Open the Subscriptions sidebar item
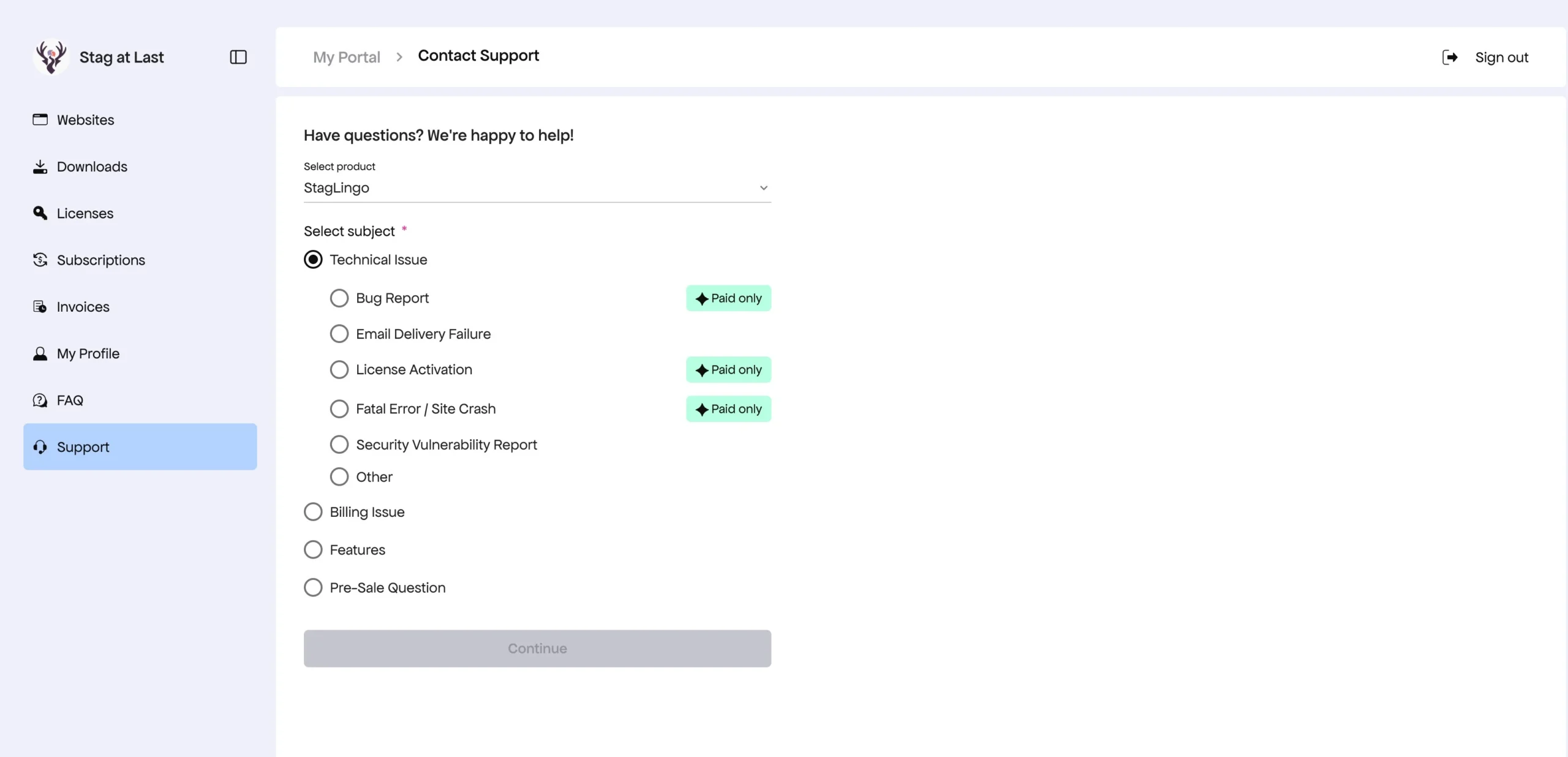This screenshot has width=1568, height=757. (x=140, y=260)
